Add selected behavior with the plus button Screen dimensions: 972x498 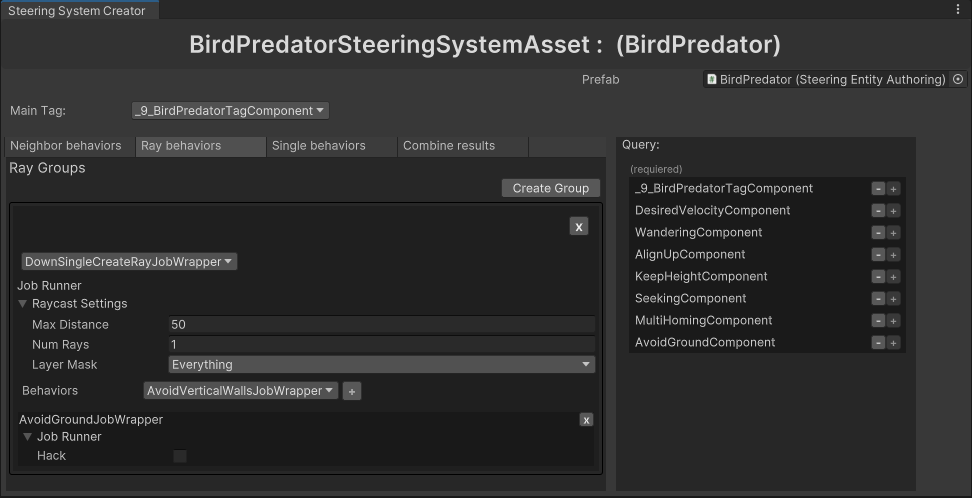coord(352,392)
